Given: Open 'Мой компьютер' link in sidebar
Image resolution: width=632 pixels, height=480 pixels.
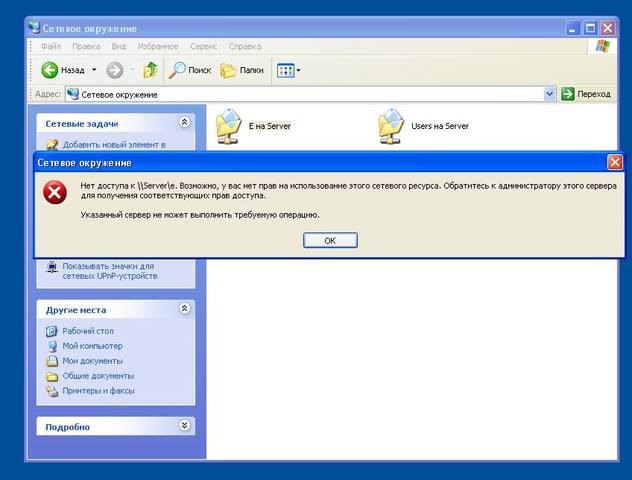Looking at the screenshot, I should coord(92,346).
